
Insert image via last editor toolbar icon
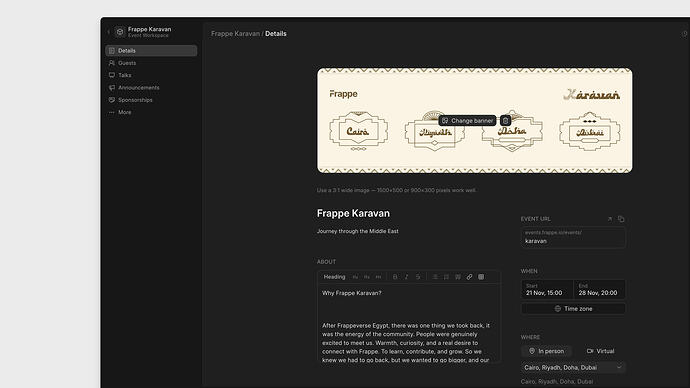(481, 277)
